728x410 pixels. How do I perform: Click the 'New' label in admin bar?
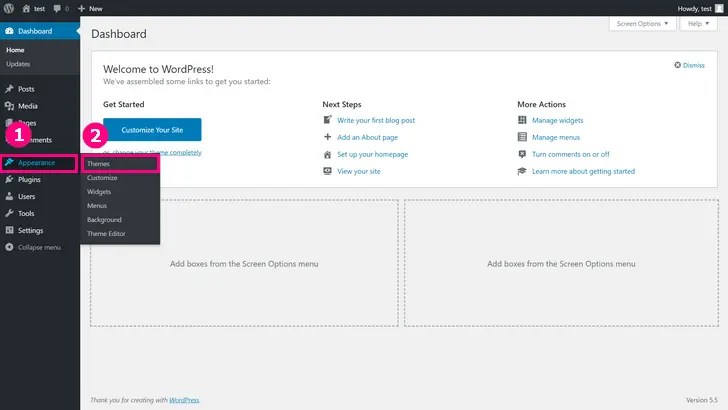click(x=96, y=8)
